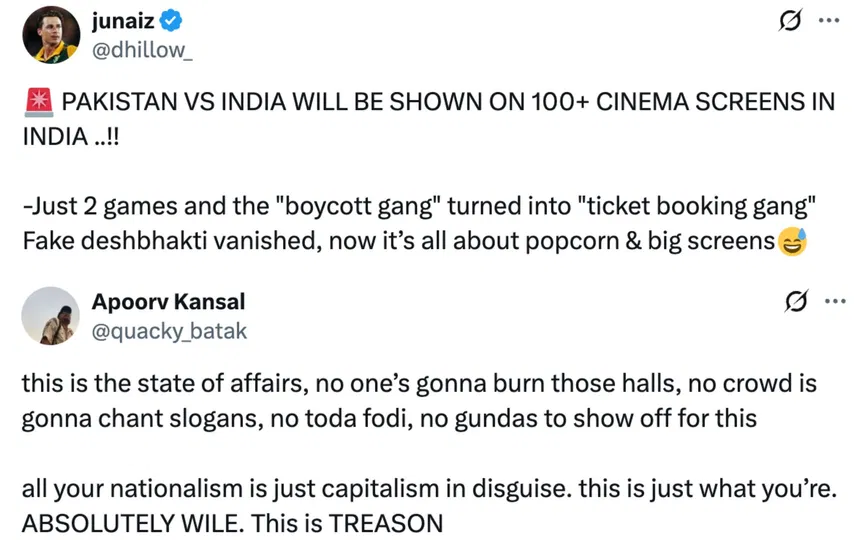Open the @dhillow_ handle link
Image resolution: width=864 pixels, height=540 pixels.
click(x=138, y=49)
